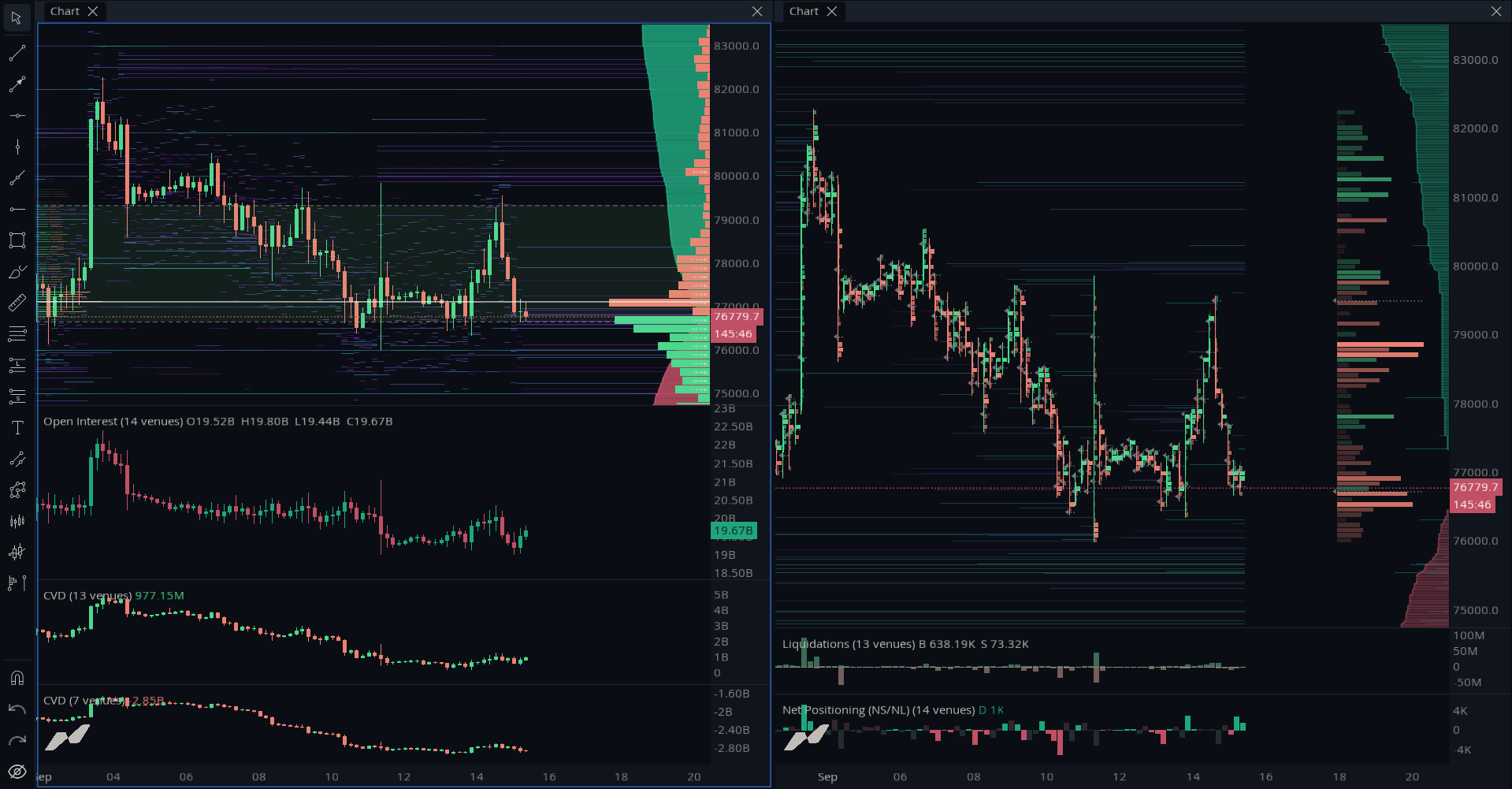
Task: Click the 22B label on open interest axis
Action: tap(725, 445)
